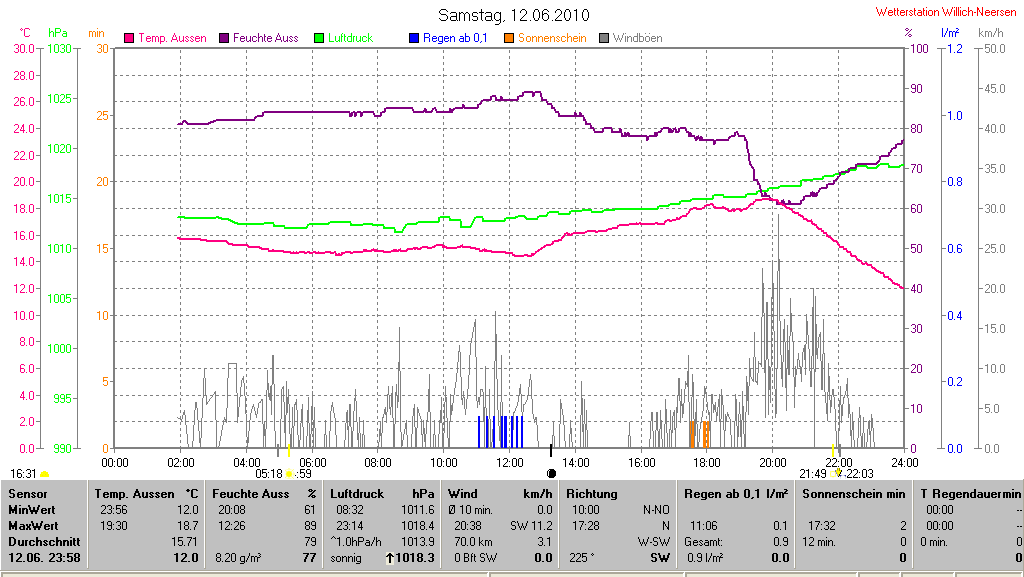The width and height of the screenshot is (1024, 577).
Task: Click the rain time value 11:06
Action: click(704, 525)
